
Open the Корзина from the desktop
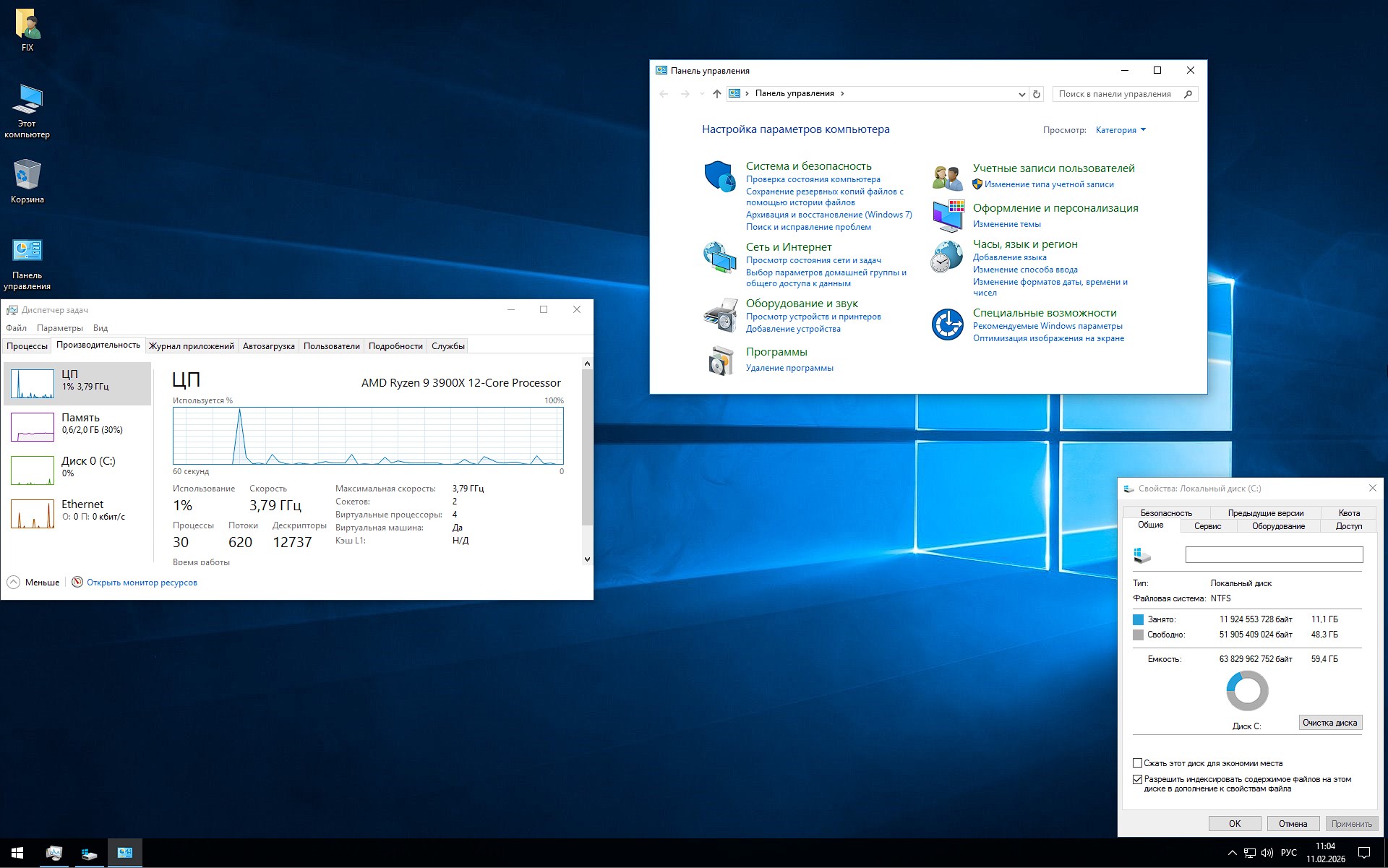tap(27, 176)
